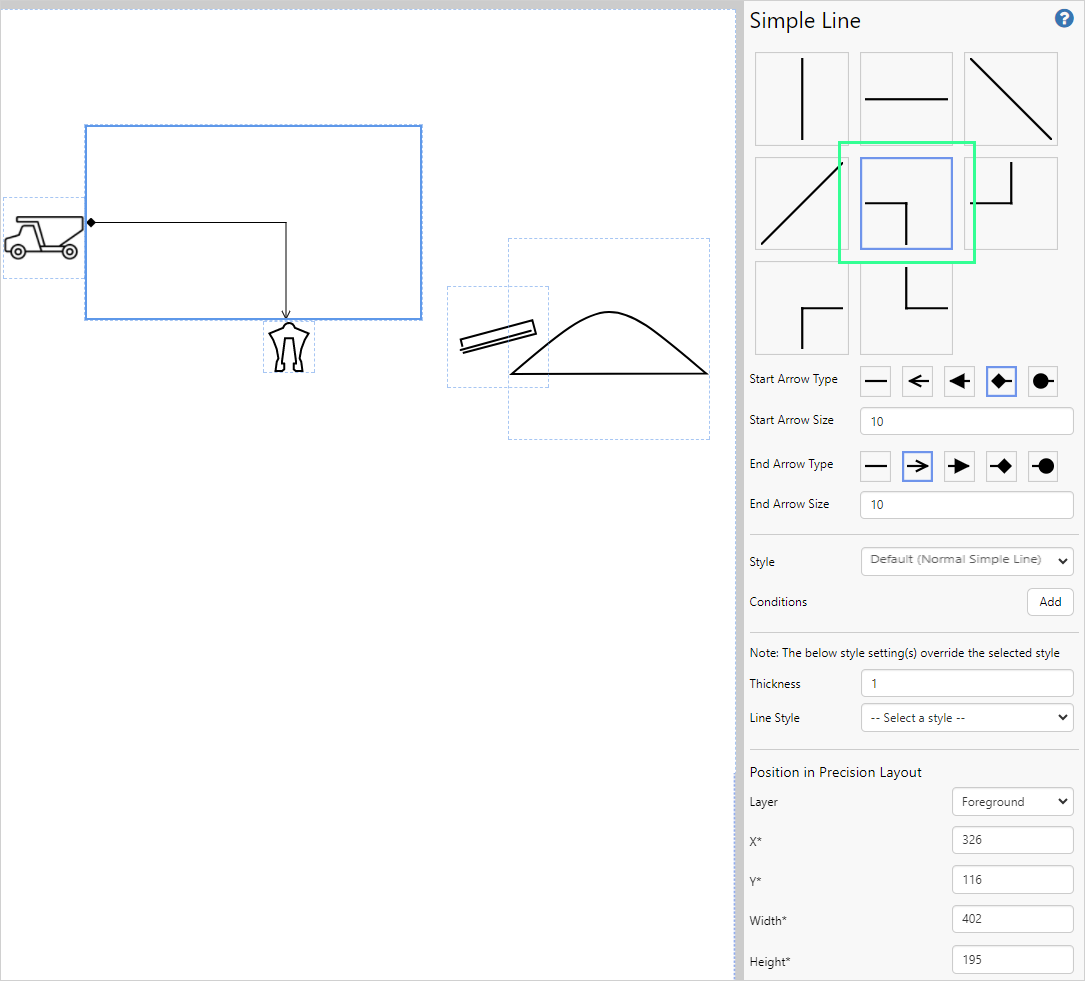Click the Thickness input field
The image size is (1085, 981).
pyautogui.click(x=966, y=684)
